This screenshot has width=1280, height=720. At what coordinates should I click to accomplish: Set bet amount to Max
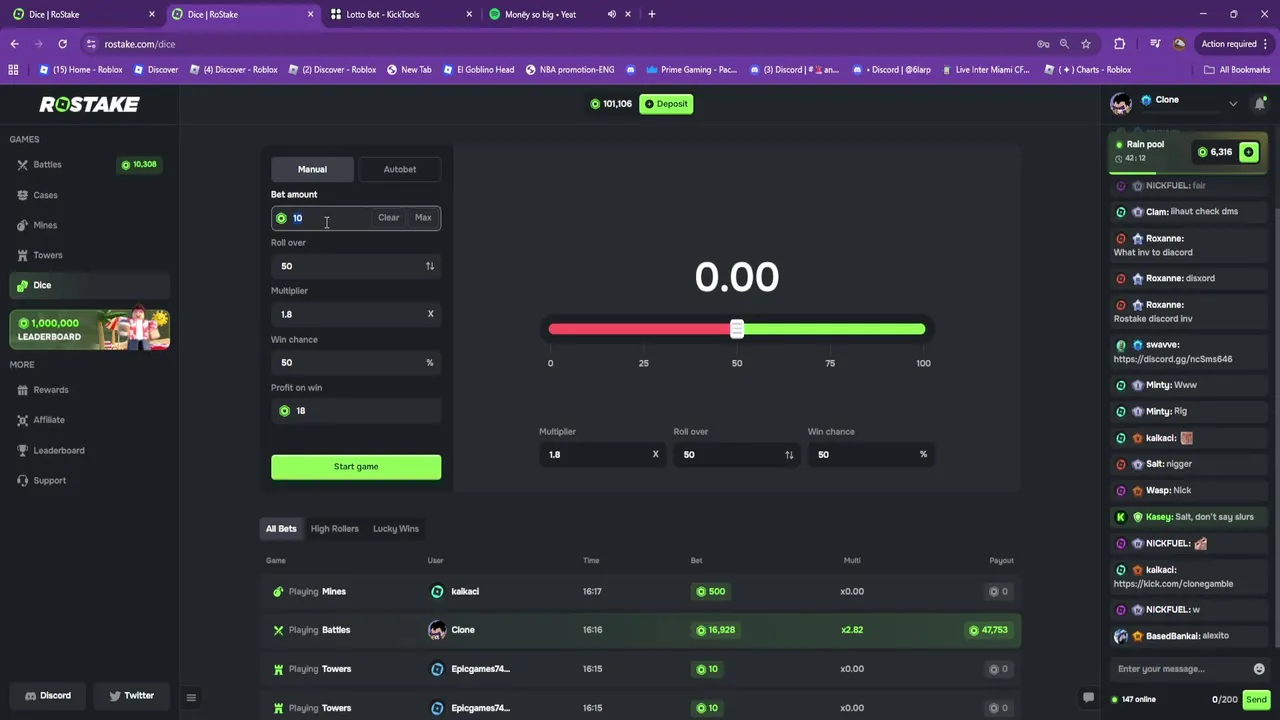click(423, 218)
